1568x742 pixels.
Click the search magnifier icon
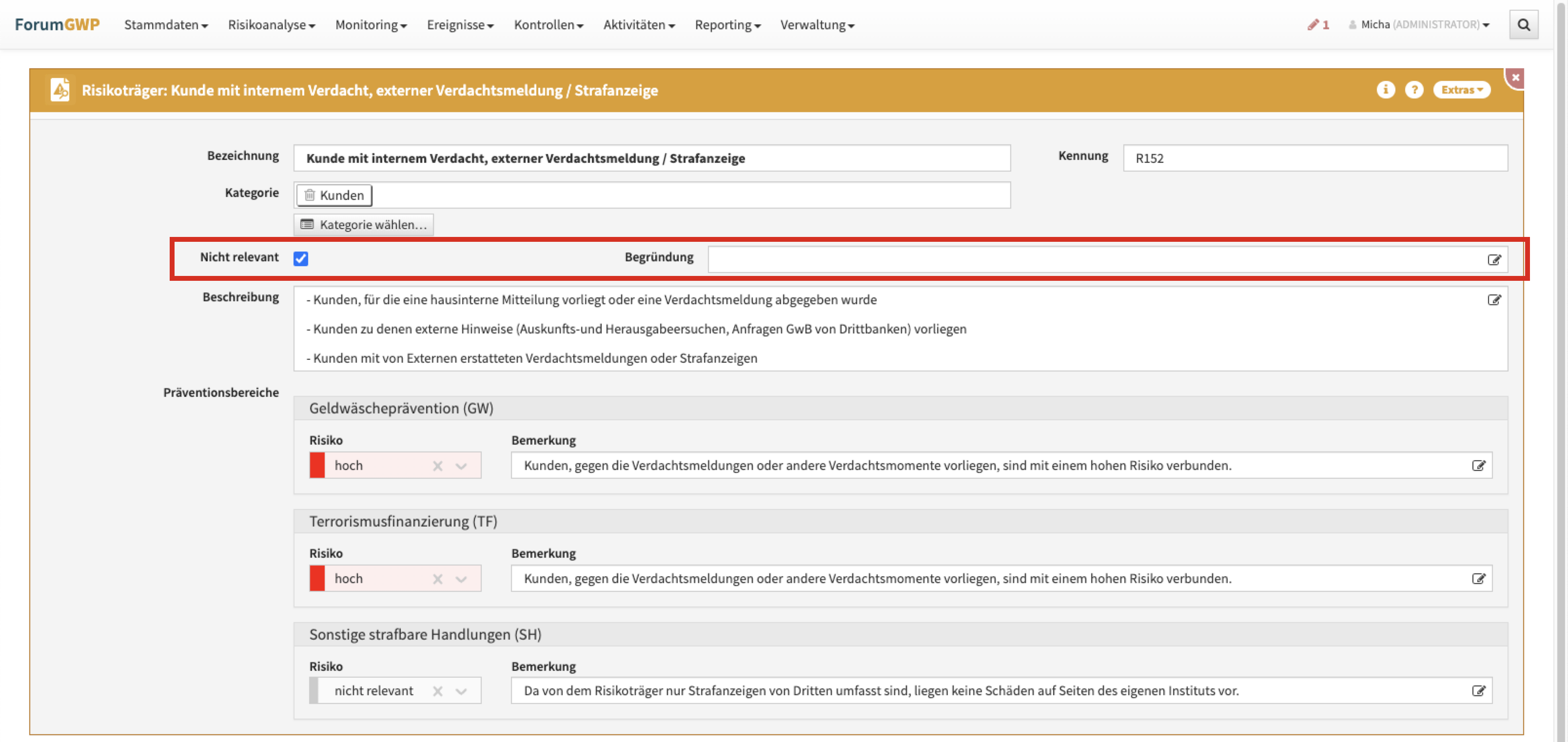tap(1524, 25)
